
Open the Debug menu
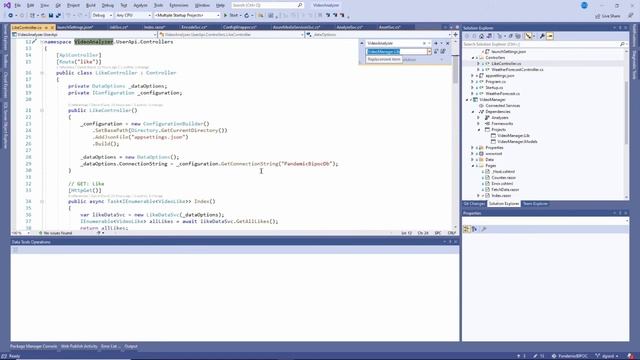coord(108,5)
